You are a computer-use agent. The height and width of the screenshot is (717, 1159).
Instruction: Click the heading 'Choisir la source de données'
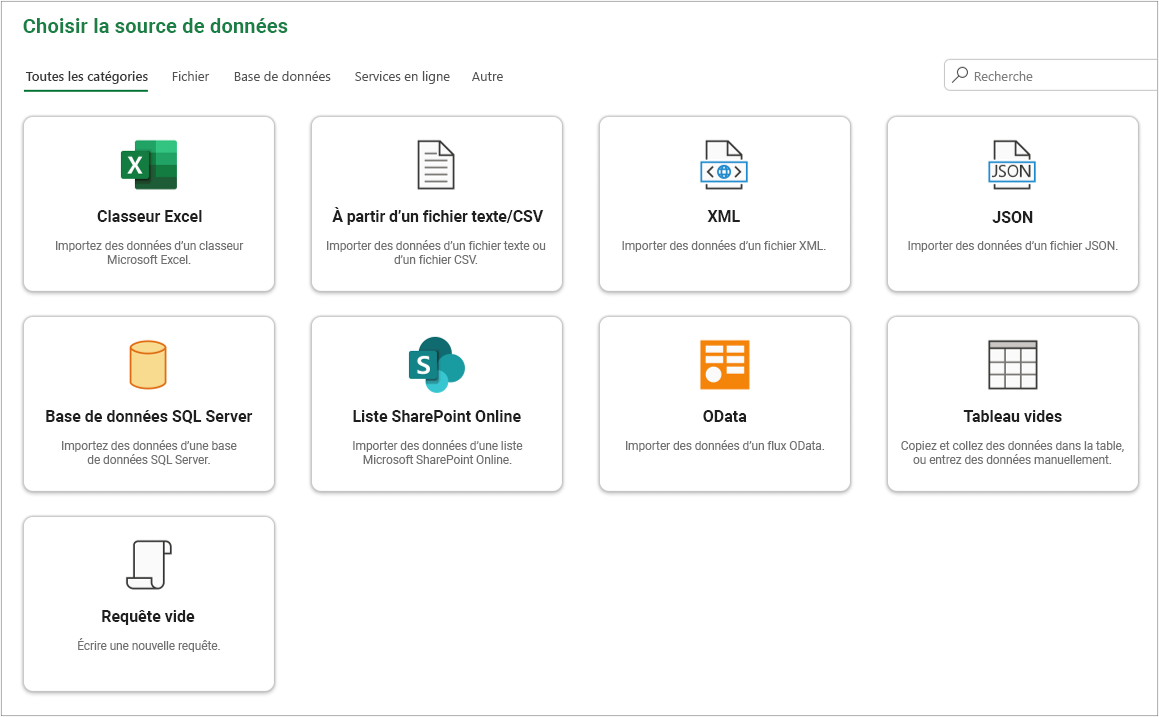[x=155, y=26]
